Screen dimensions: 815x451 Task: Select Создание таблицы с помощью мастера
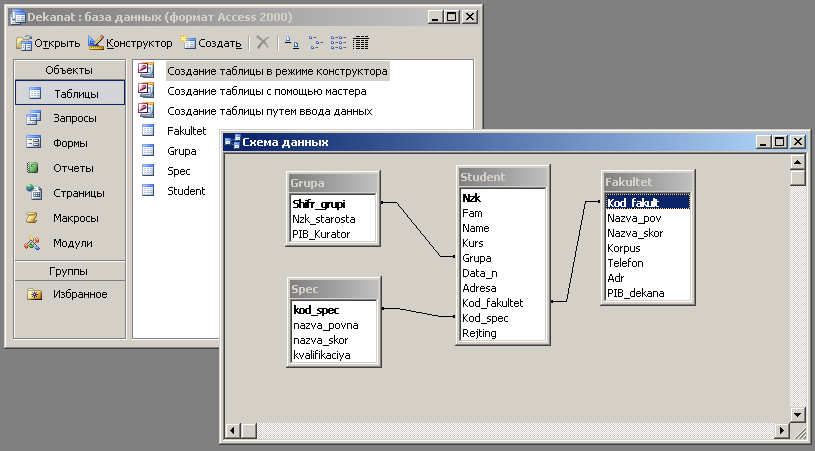coord(267,91)
